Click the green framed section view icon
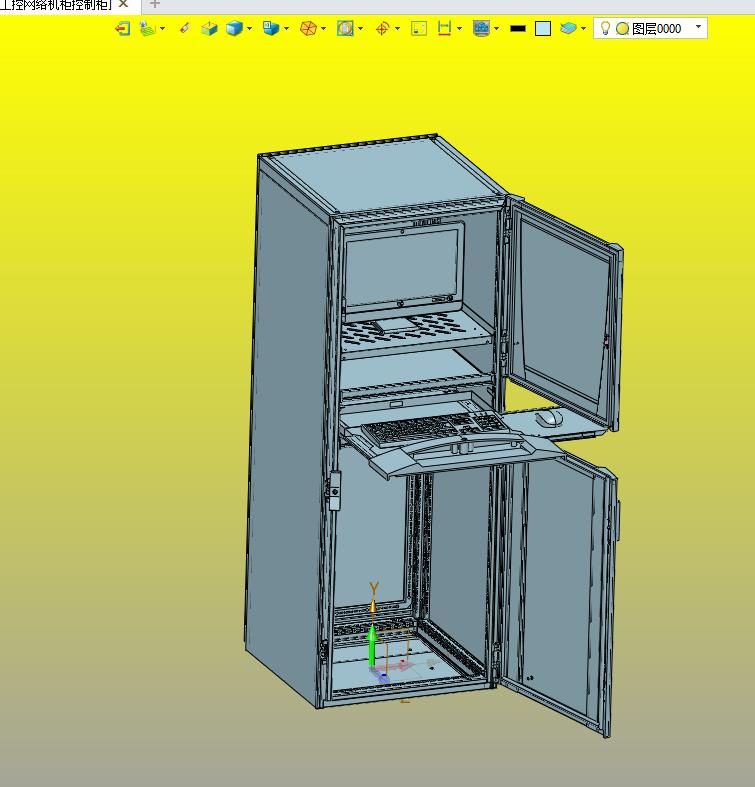 tap(345, 28)
